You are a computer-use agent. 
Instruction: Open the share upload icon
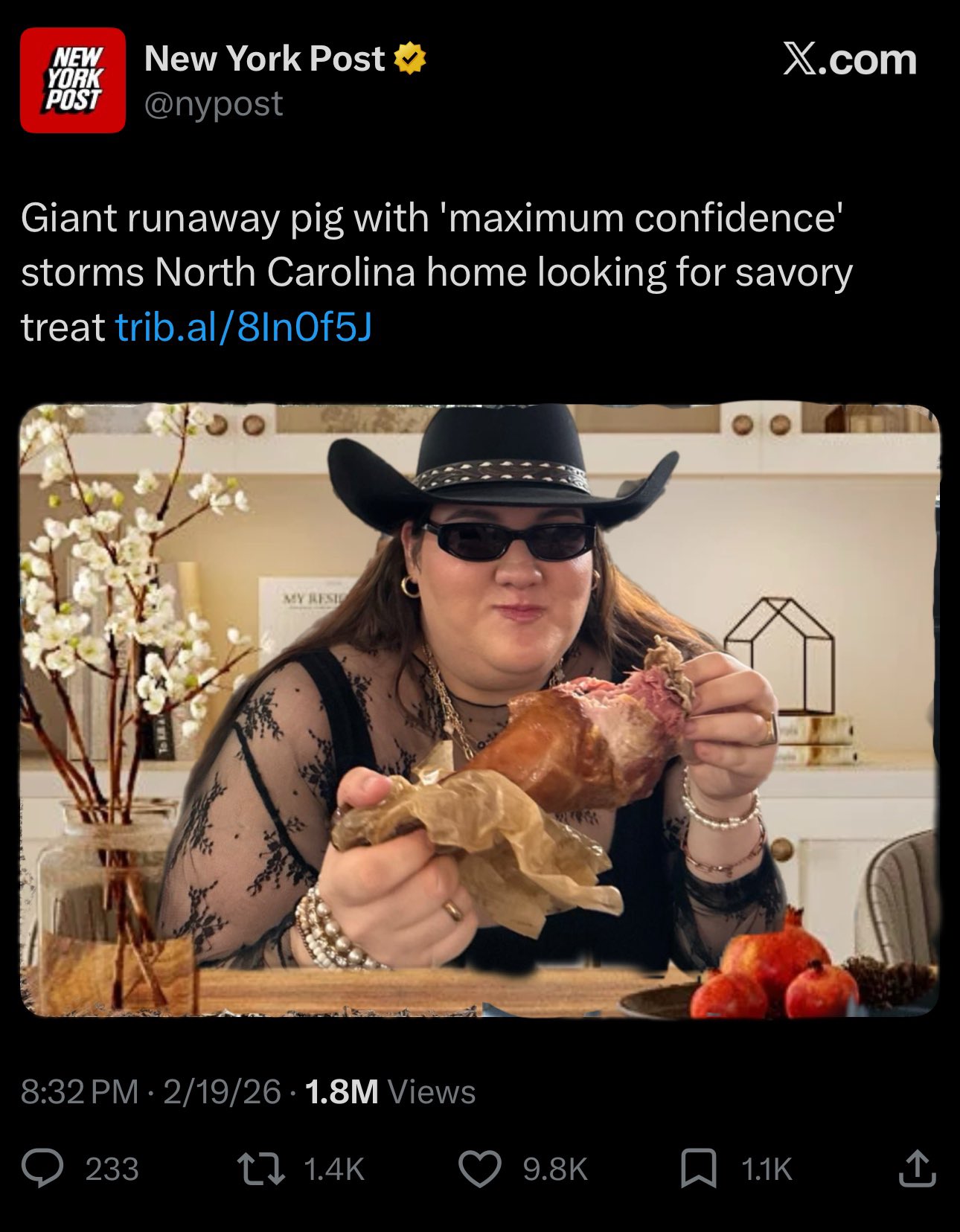point(916,1168)
